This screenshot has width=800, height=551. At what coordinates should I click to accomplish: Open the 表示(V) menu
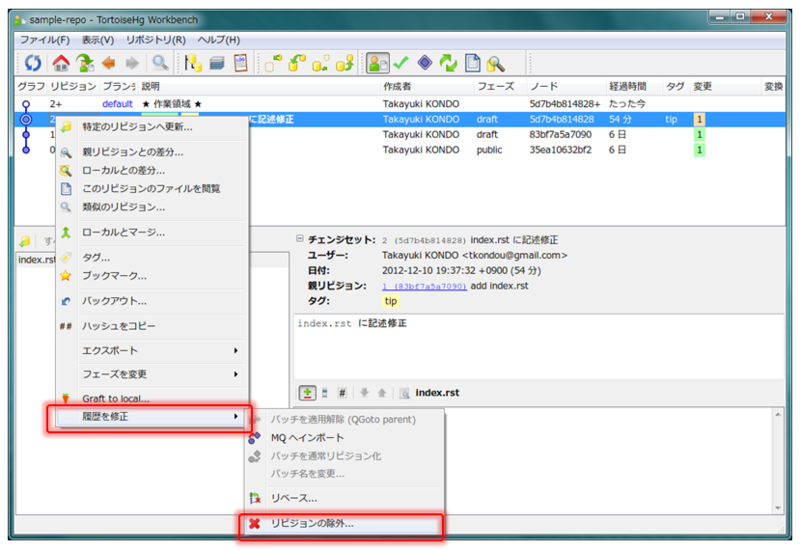[x=98, y=40]
